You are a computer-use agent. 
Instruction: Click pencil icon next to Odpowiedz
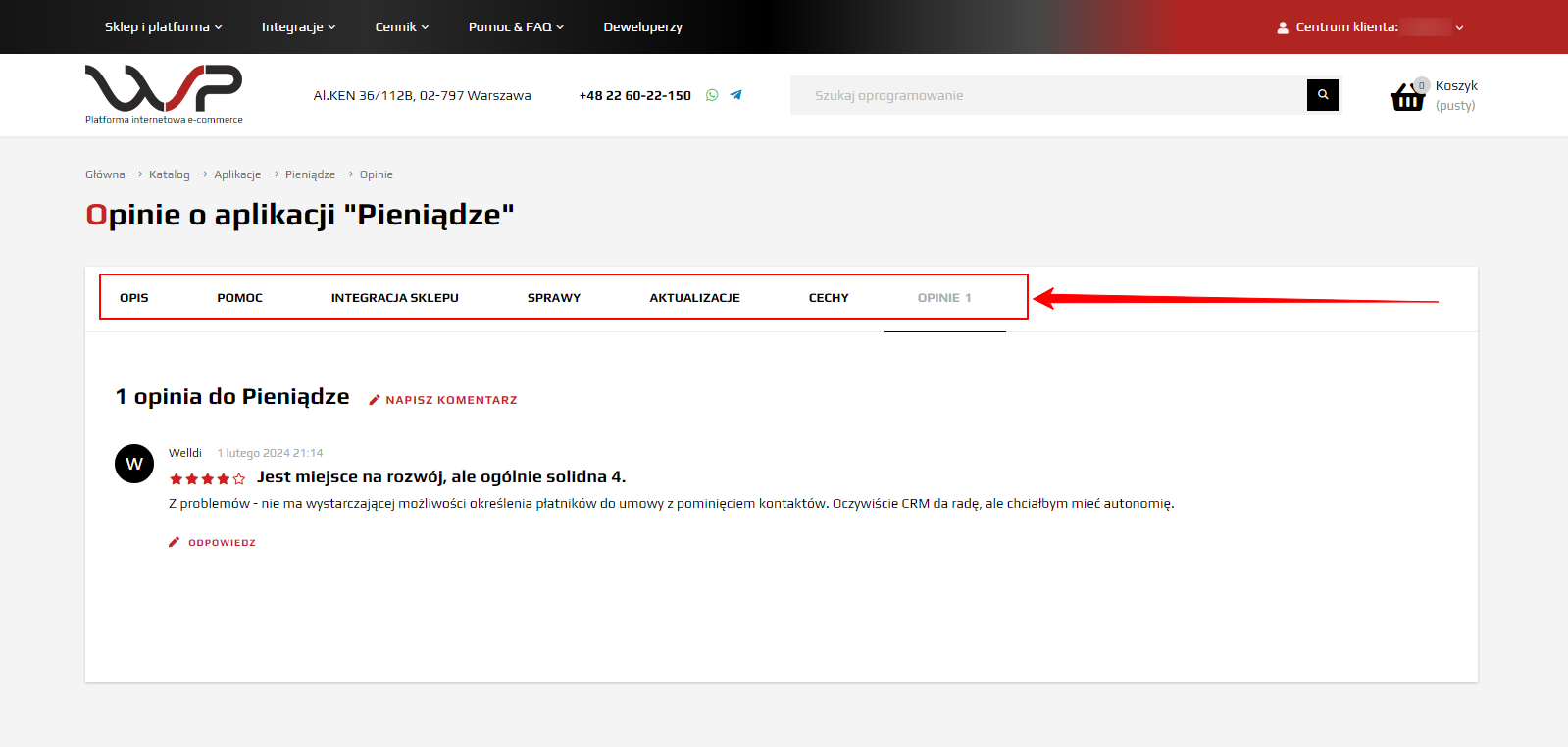tap(175, 542)
